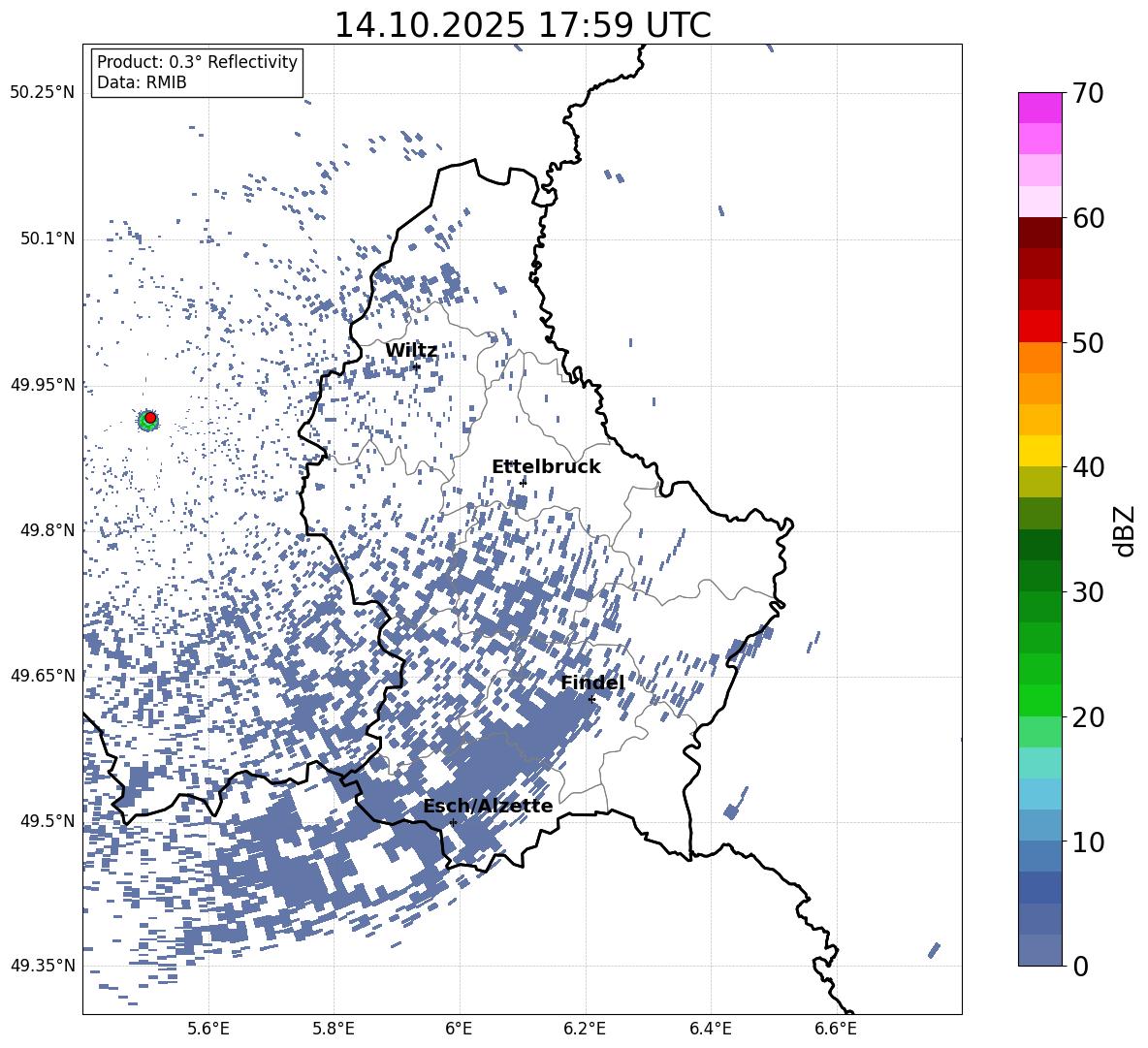Click the olive swatch just below 40 dBZ
The width and height of the screenshot is (1148, 1048).
1040,482
